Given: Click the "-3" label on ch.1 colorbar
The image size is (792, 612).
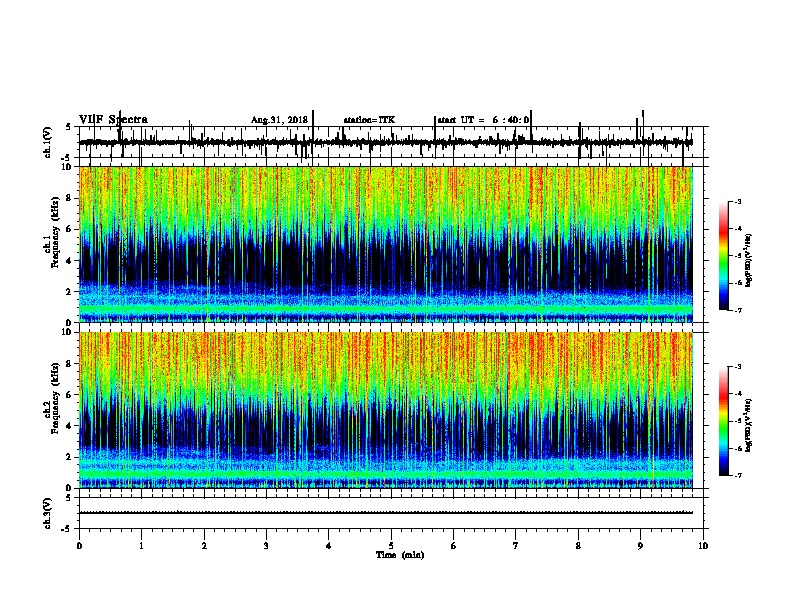Looking at the screenshot, I should click(x=737, y=202).
